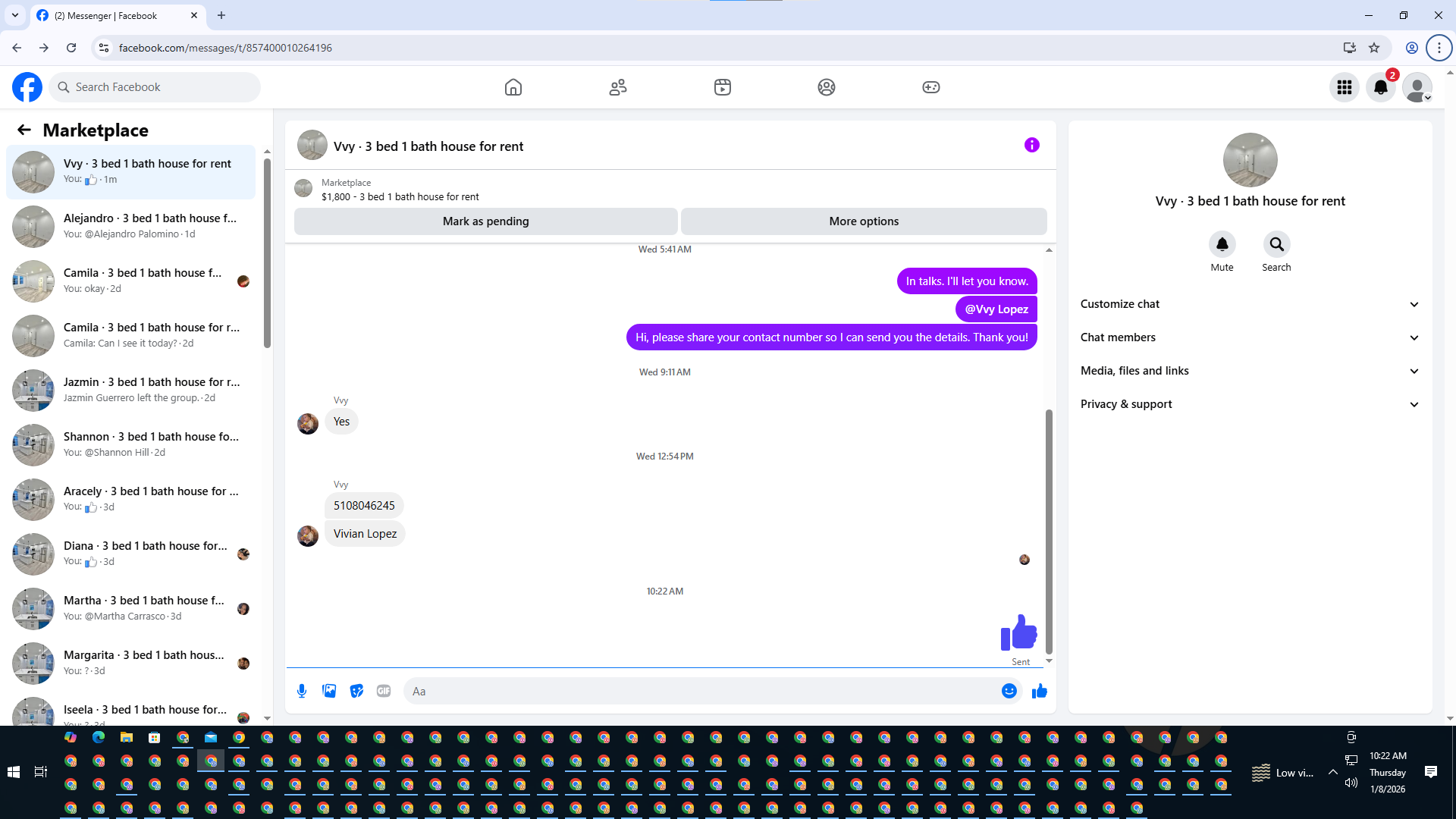Screen dimensions: 1456x819
Task: Open Chrome's three-dot menu
Action: pos(1439,48)
